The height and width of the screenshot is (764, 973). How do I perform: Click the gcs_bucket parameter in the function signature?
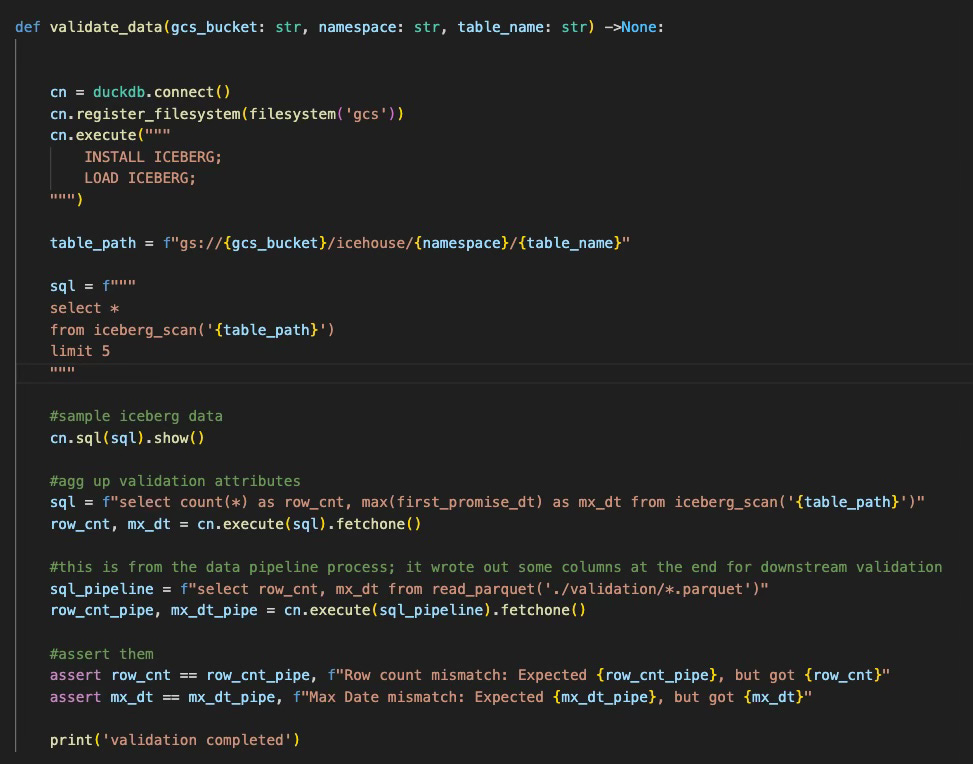213,27
